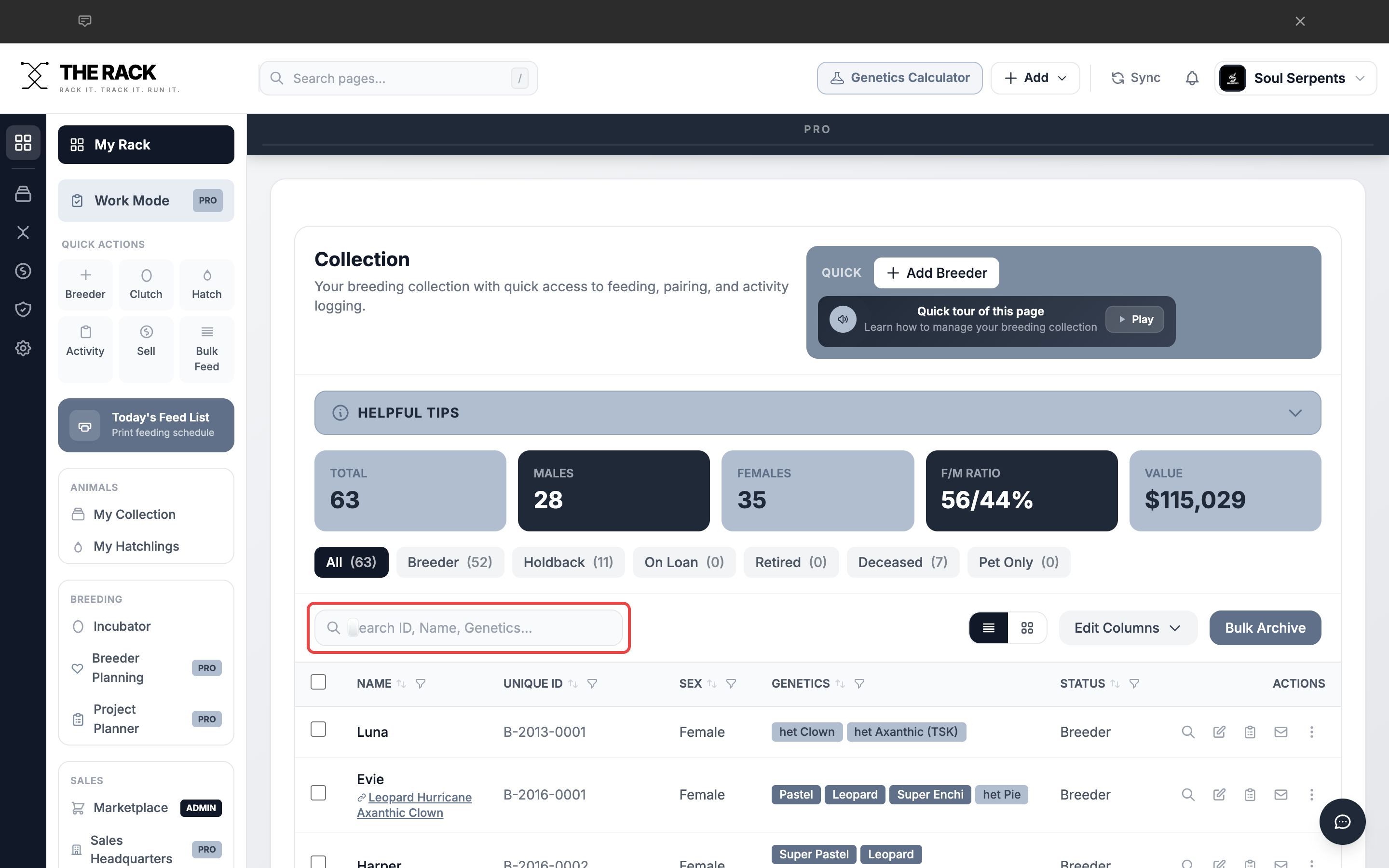Open three-dot menu for Luna row

1311,732
